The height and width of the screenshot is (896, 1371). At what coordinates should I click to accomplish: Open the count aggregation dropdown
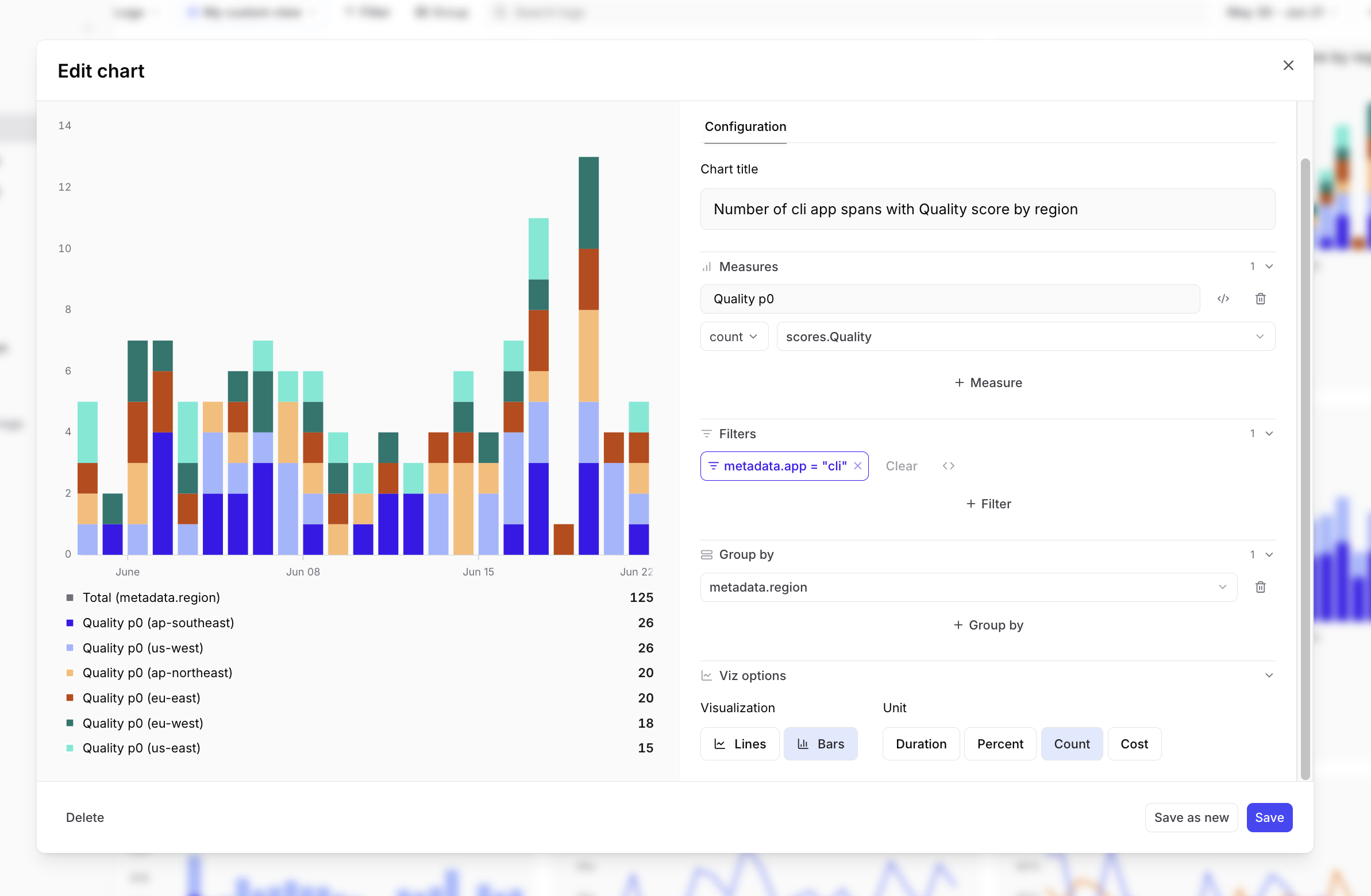[733, 337]
